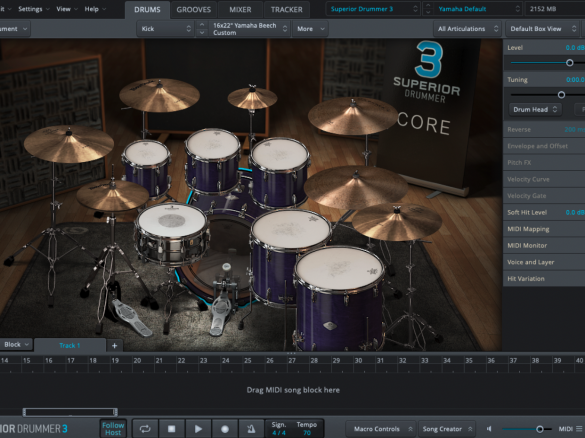The image size is (585, 438).
Task: Open MIDI menu icon at bottom right
Action: 578,429
